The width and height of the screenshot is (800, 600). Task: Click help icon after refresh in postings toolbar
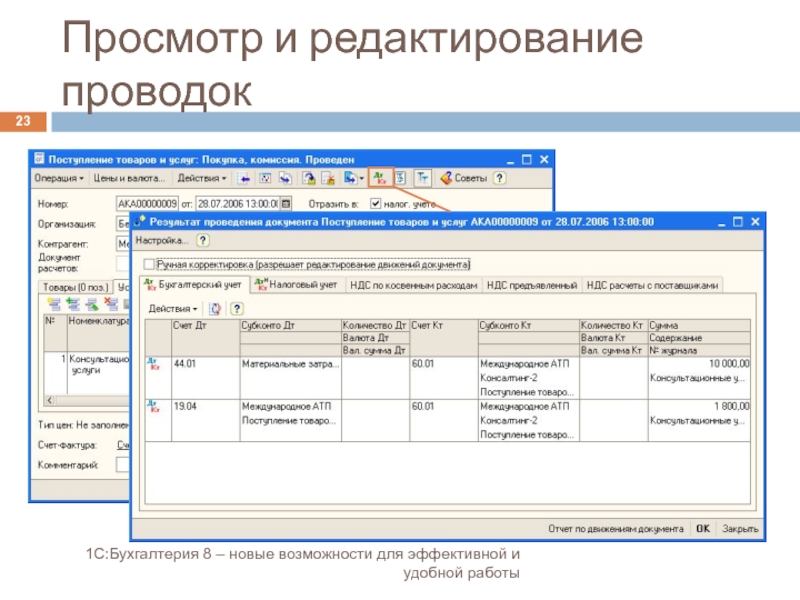point(236,308)
